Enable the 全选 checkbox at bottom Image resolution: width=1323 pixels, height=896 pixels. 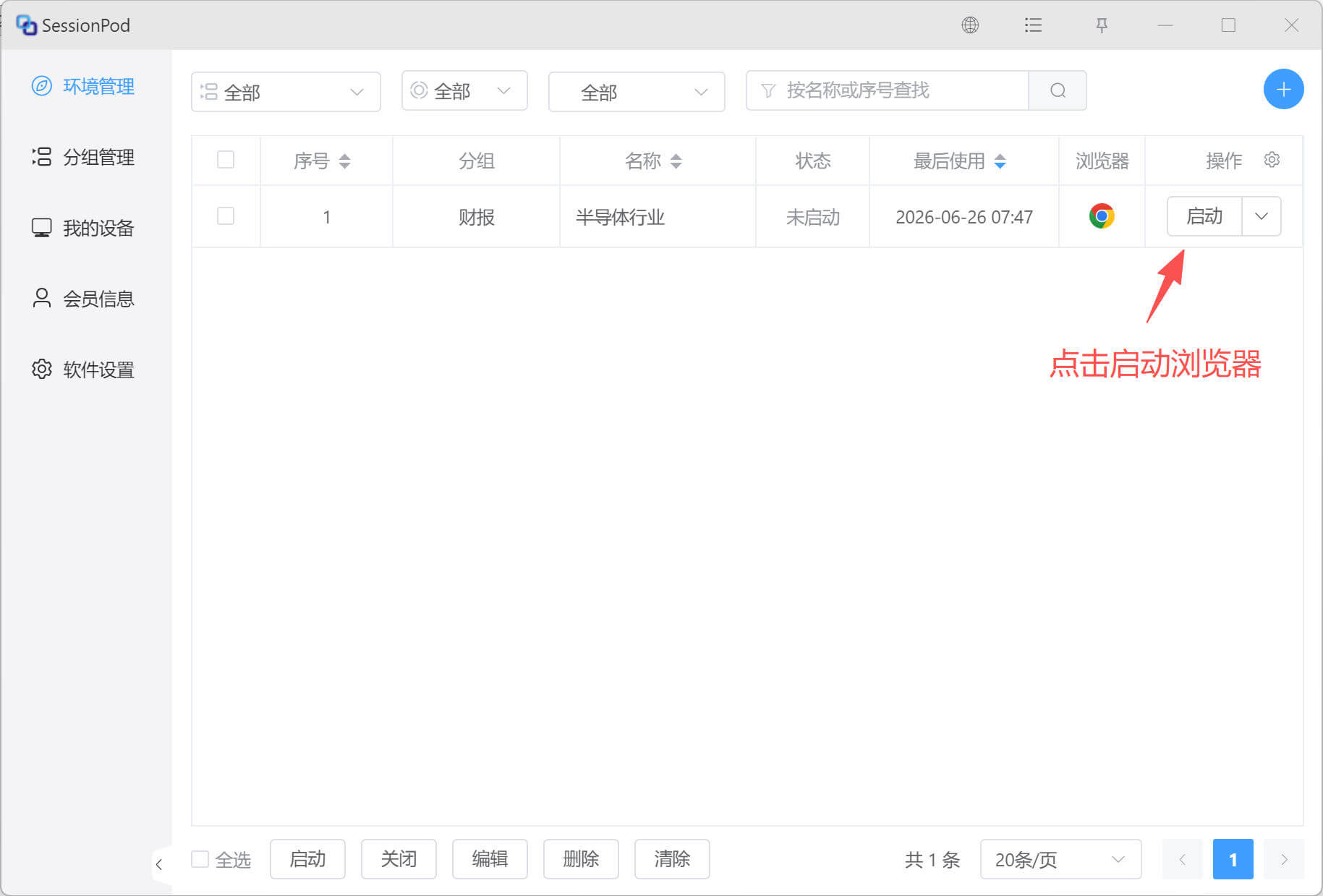[200, 859]
